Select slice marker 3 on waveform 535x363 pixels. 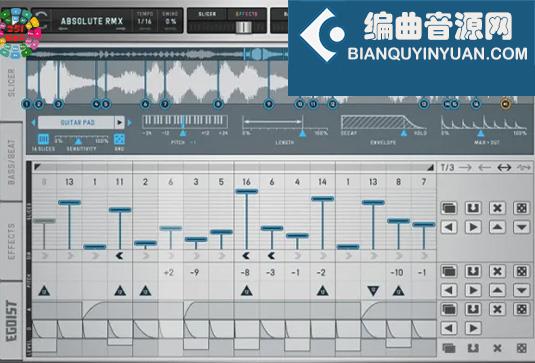pyautogui.click(x=58, y=104)
